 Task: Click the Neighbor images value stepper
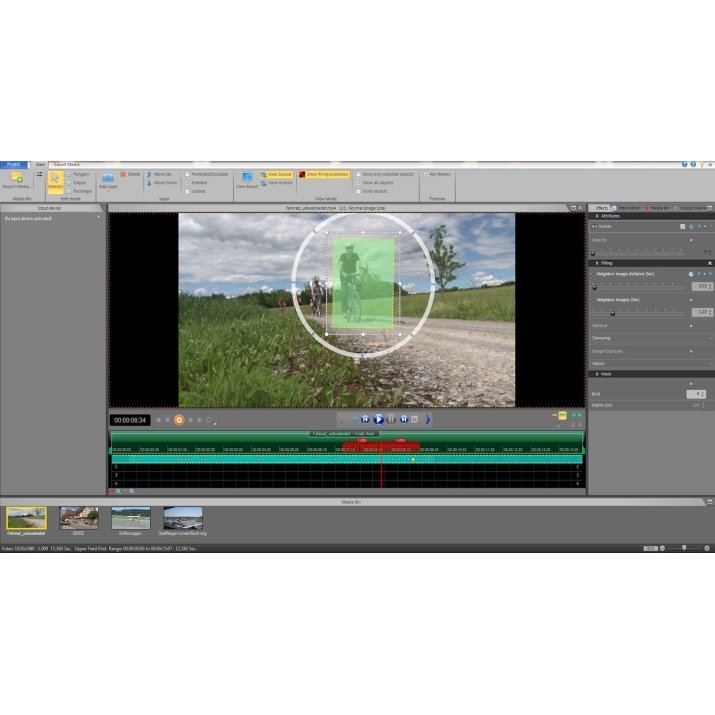click(x=710, y=312)
